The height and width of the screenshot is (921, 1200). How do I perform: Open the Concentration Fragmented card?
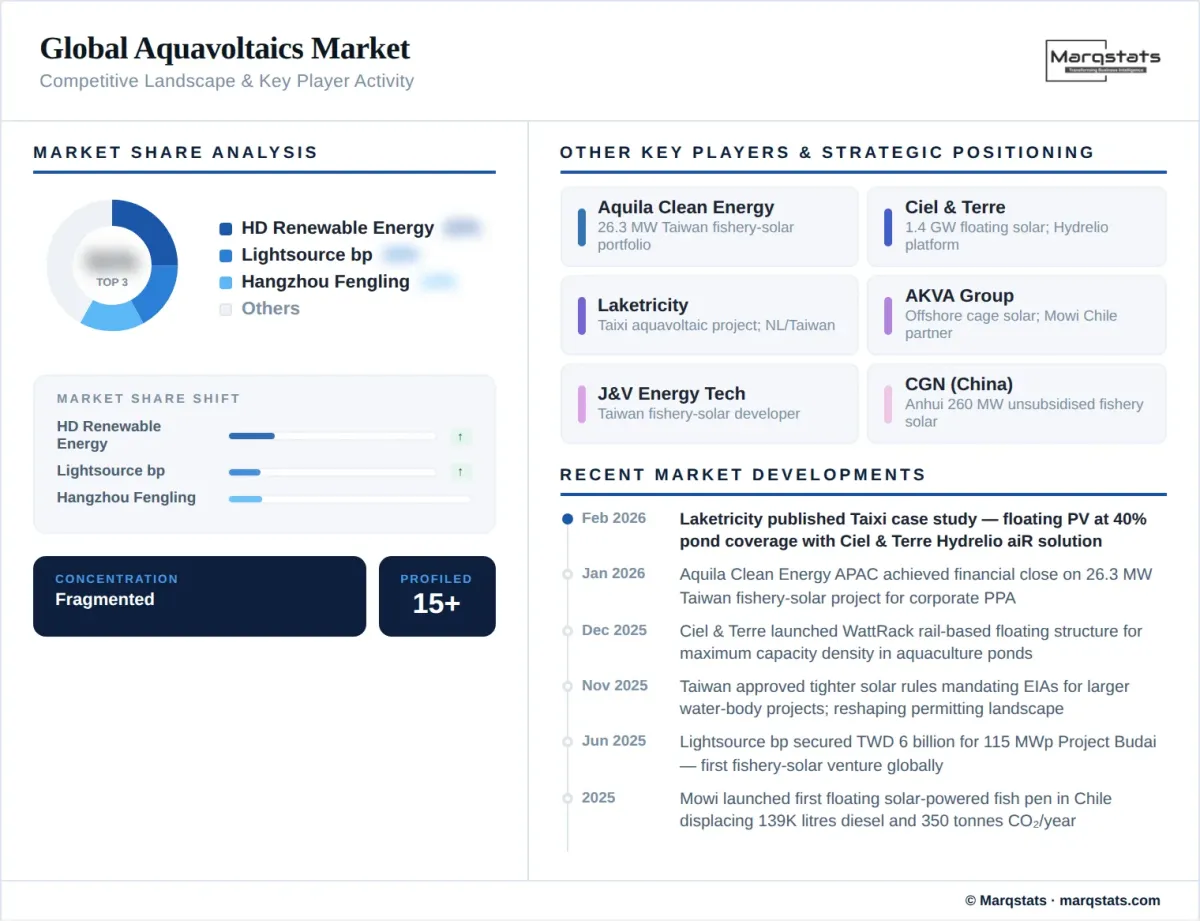200,596
